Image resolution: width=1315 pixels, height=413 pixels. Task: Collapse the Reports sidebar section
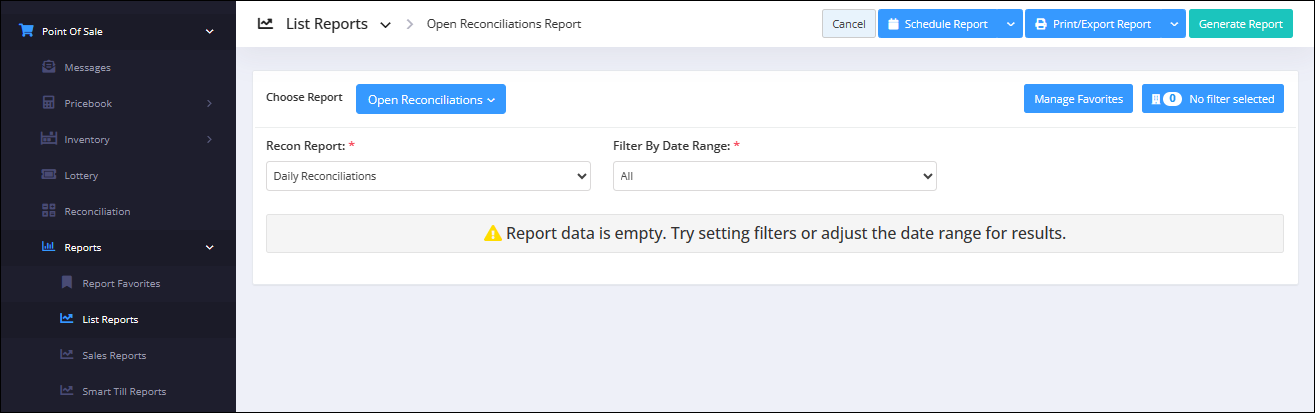click(209, 247)
